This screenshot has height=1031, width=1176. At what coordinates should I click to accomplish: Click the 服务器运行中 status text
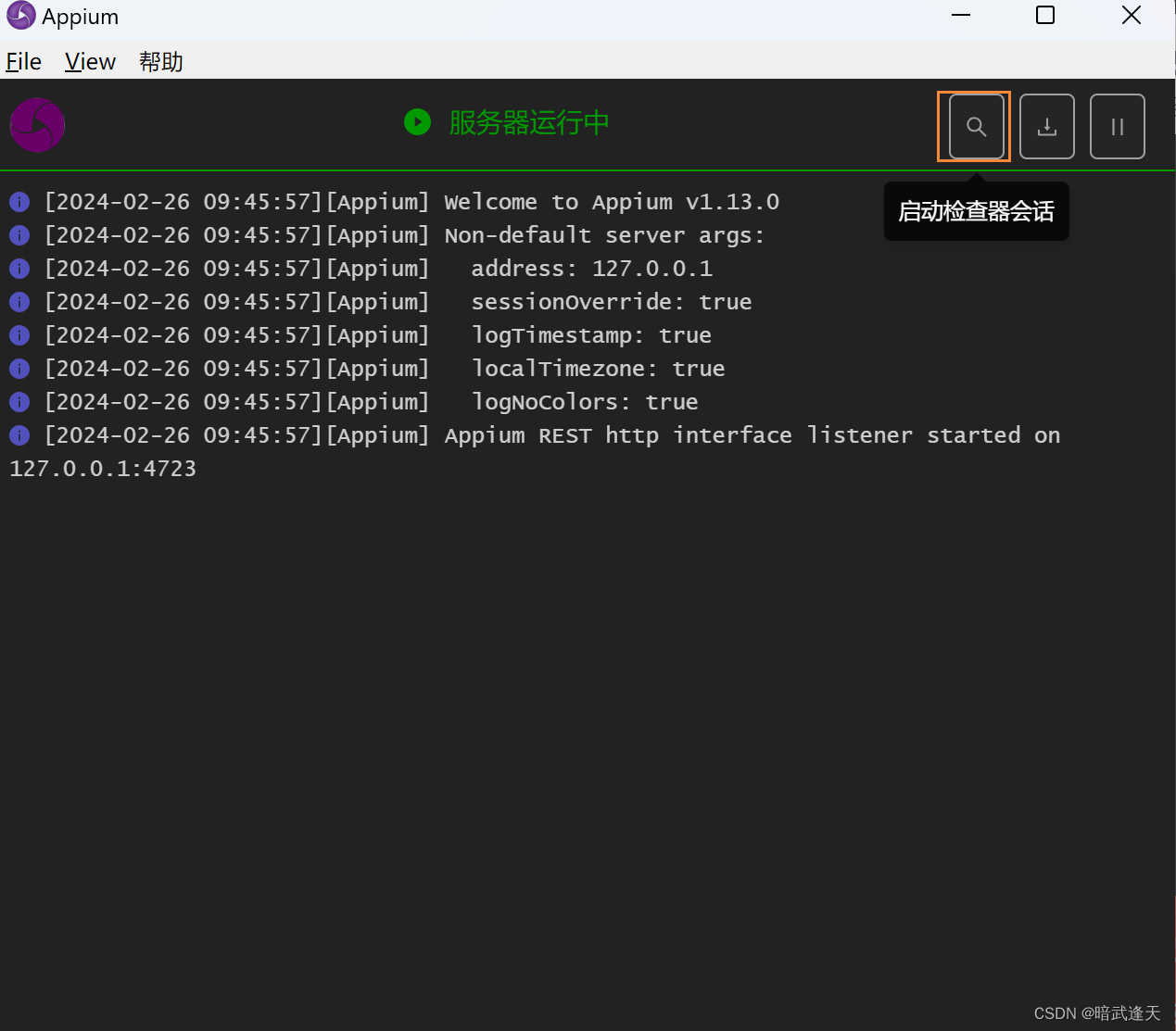pos(529,122)
